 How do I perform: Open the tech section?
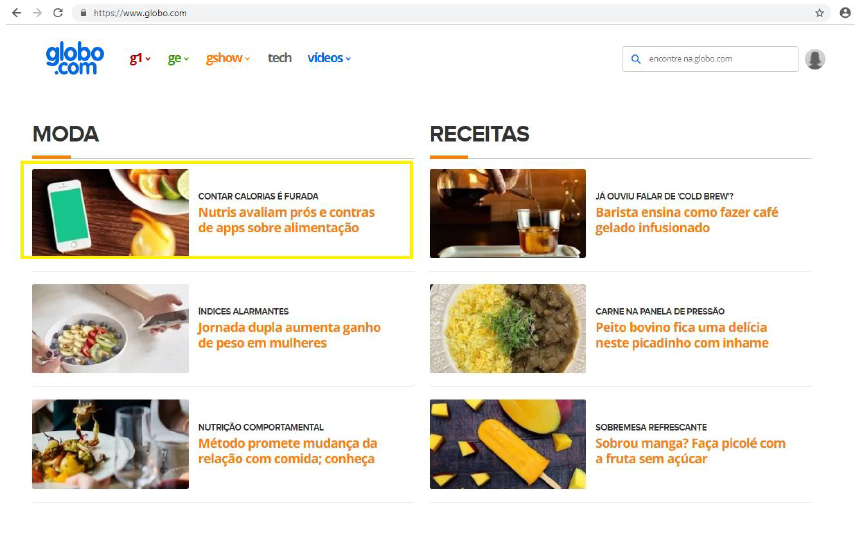(279, 58)
